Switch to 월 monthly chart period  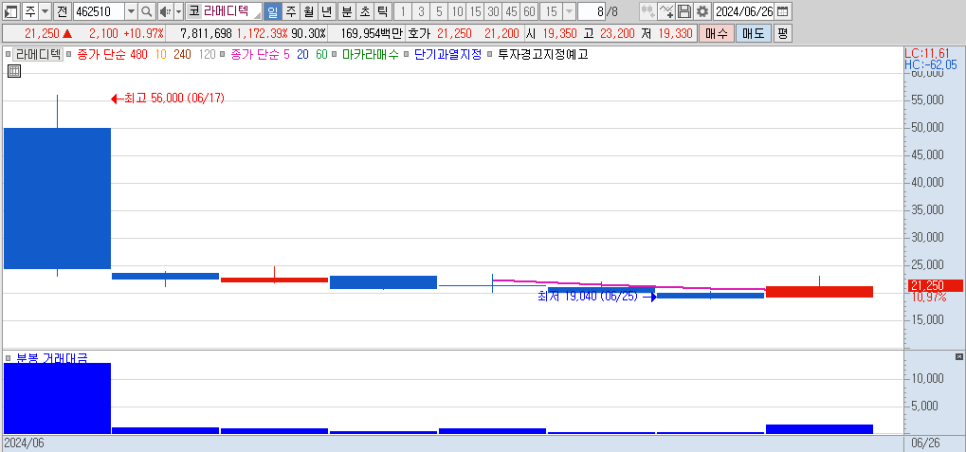(309, 12)
